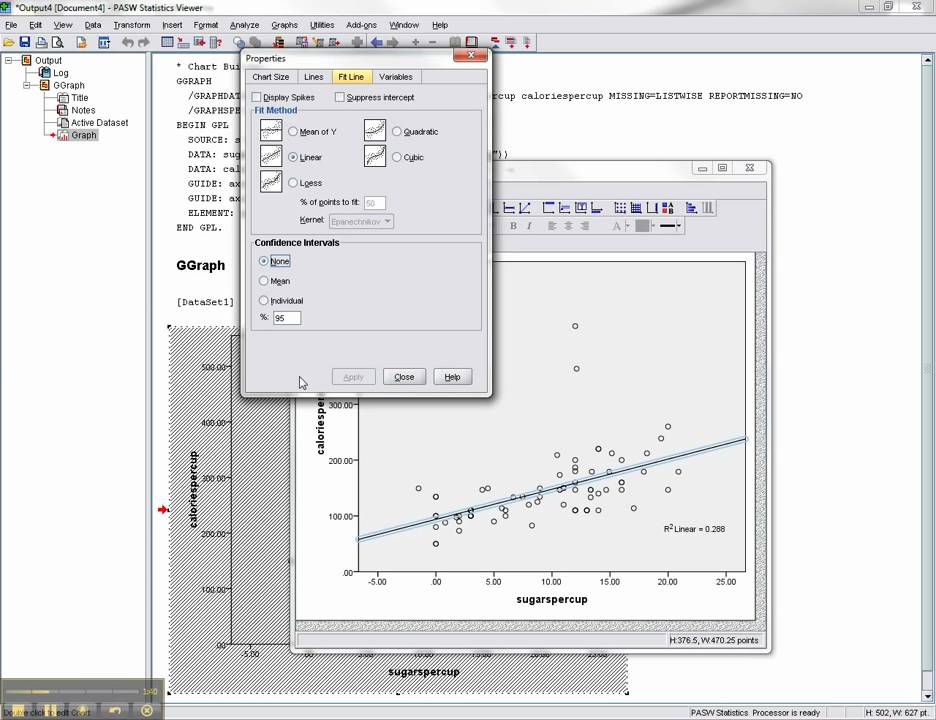Switch to the Chart Size tab
Image resolution: width=936 pixels, height=720 pixels.
[270, 77]
